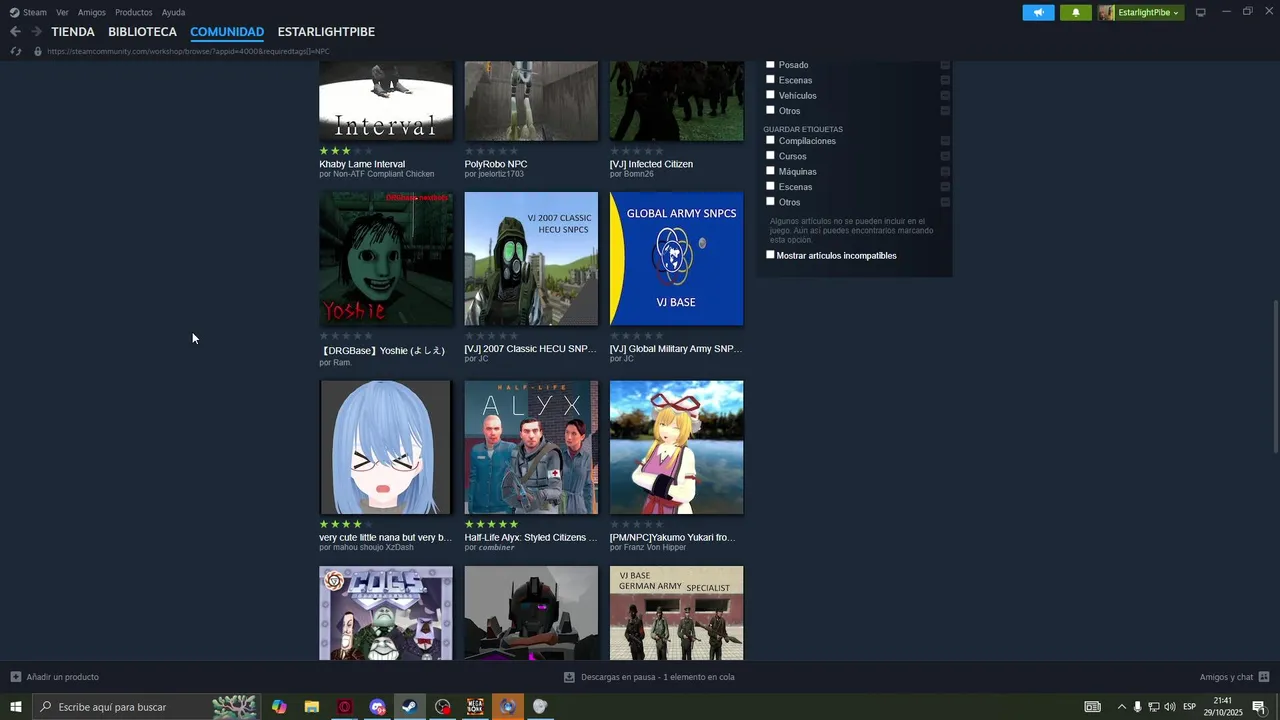1280x720 pixels.
Task: Click the microphone icon in system tray
Action: [1137, 707]
